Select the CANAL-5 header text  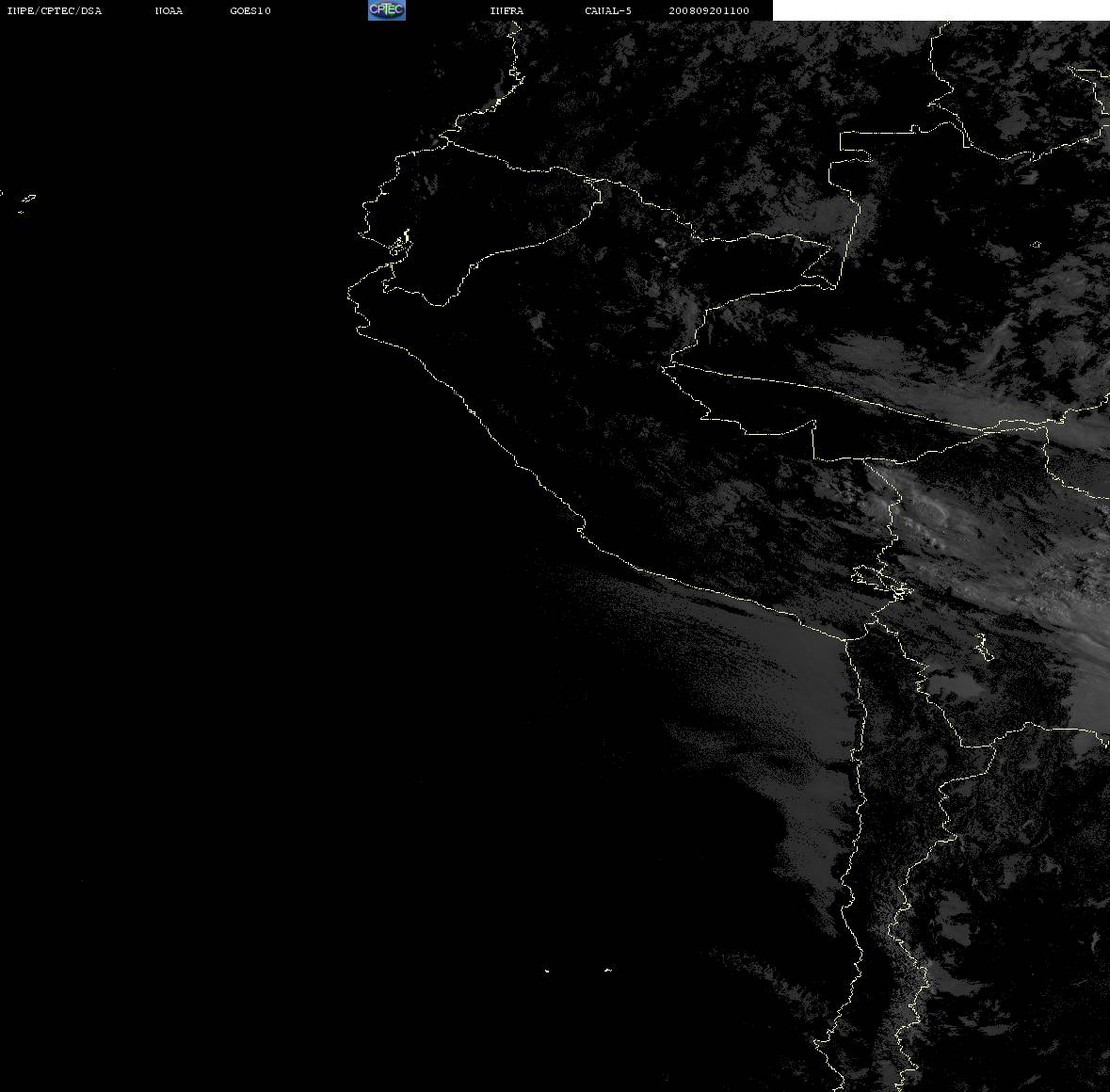pos(608,10)
